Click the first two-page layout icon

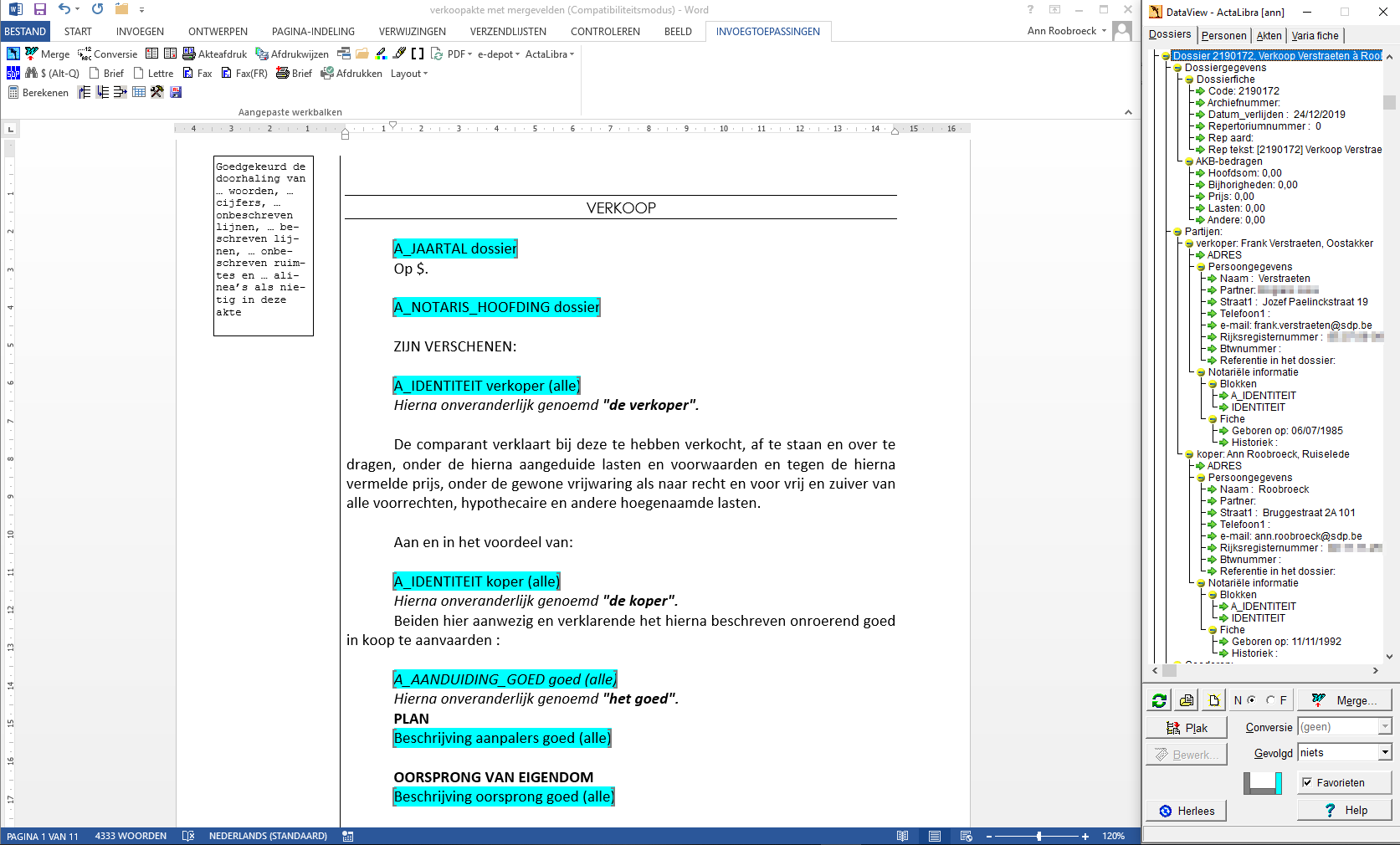click(151, 54)
